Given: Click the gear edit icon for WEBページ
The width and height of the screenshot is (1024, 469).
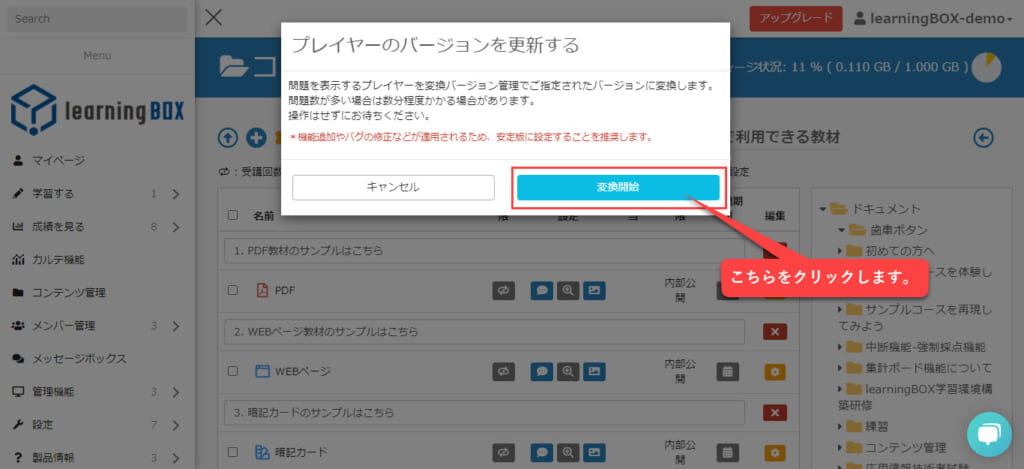Looking at the screenshot, I should coord(773,372).
